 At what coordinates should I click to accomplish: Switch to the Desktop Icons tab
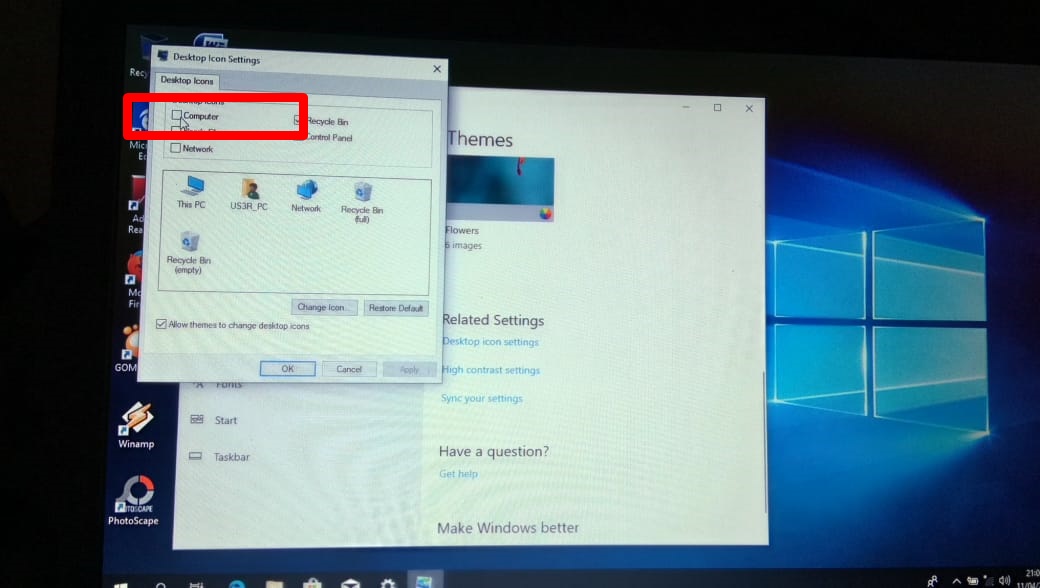(186, 81)
